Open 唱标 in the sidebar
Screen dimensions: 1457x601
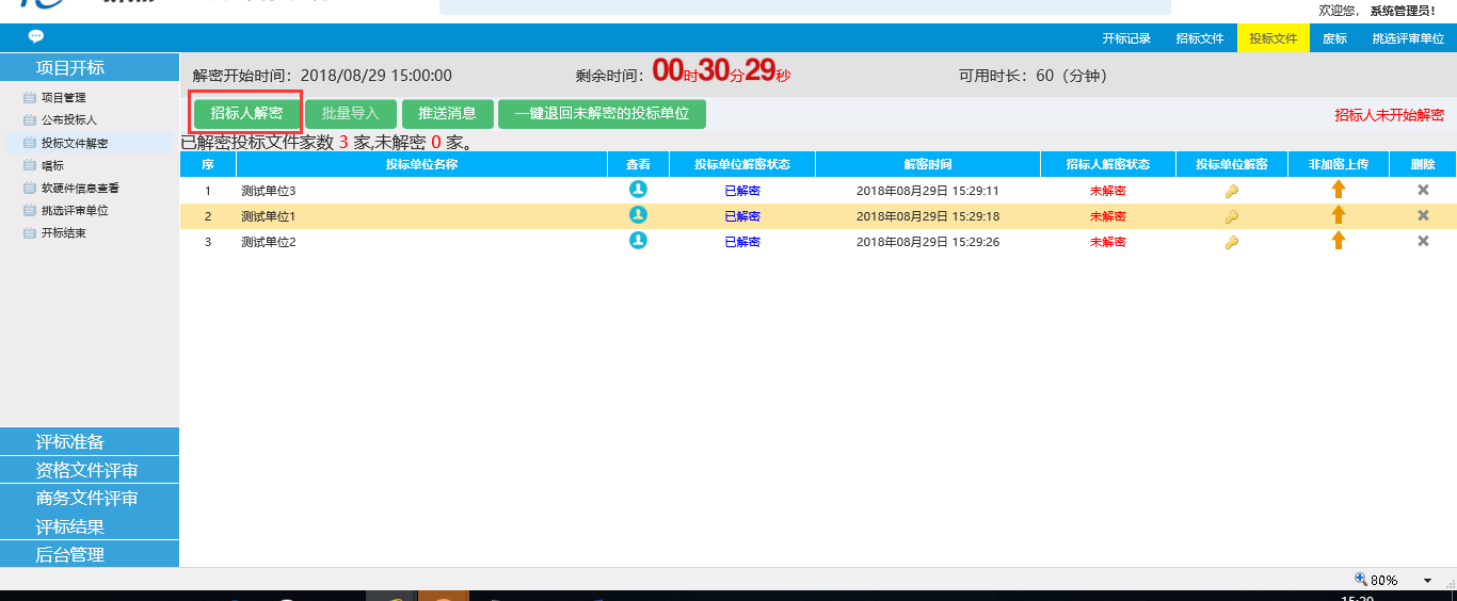click(x=53, y=166)
